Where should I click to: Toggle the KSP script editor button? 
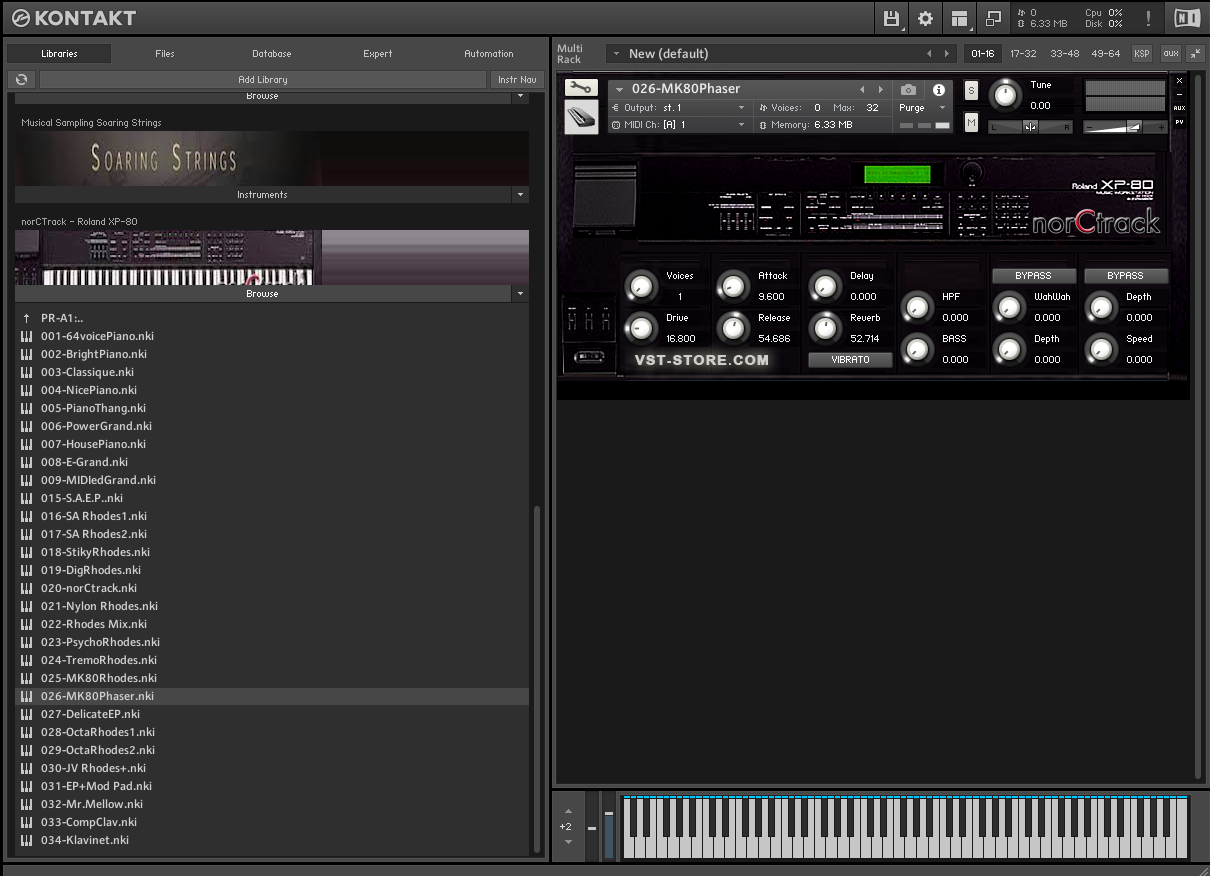pos(1141,53)
